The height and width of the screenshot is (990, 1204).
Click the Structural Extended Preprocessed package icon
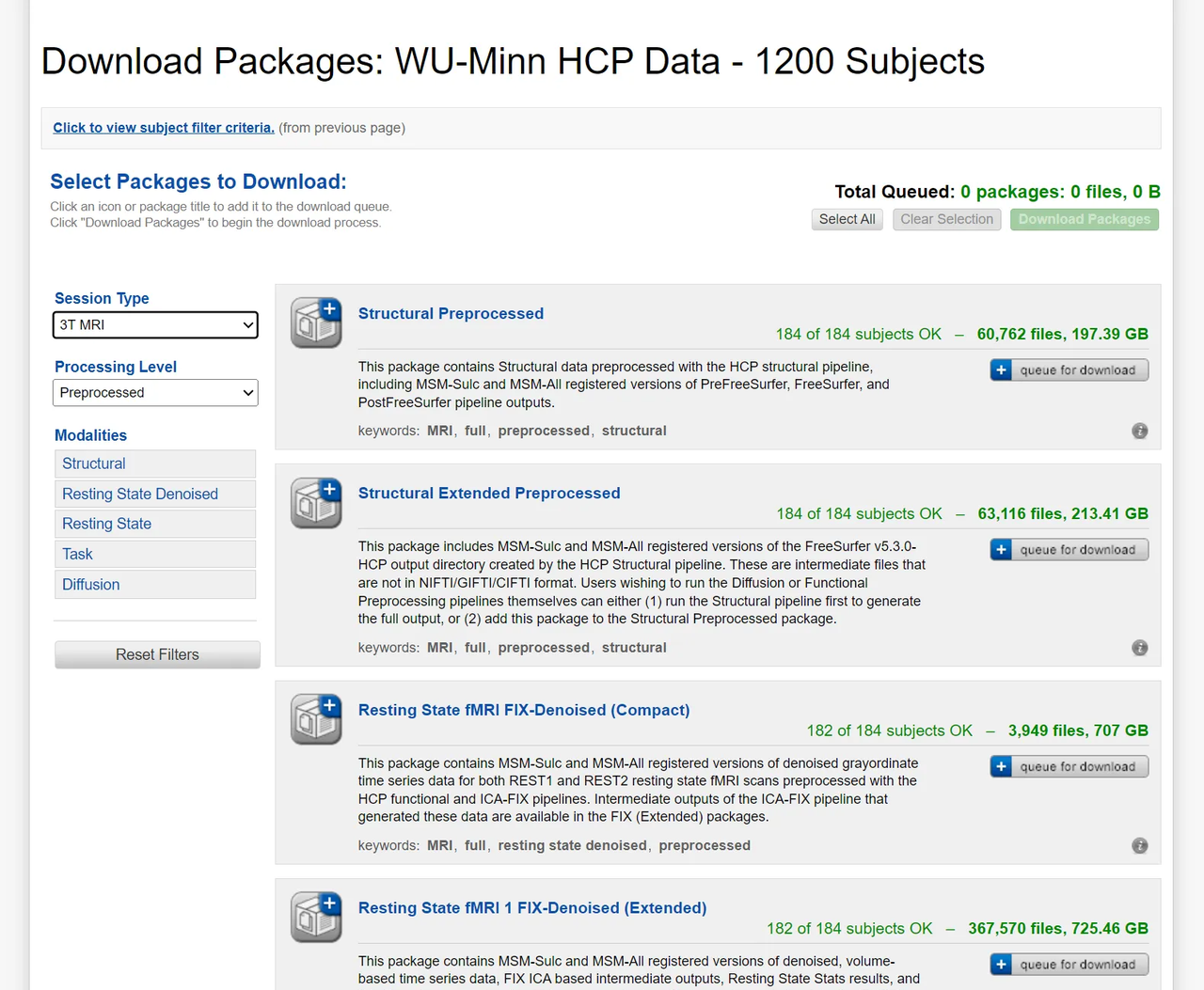(316, 502)
